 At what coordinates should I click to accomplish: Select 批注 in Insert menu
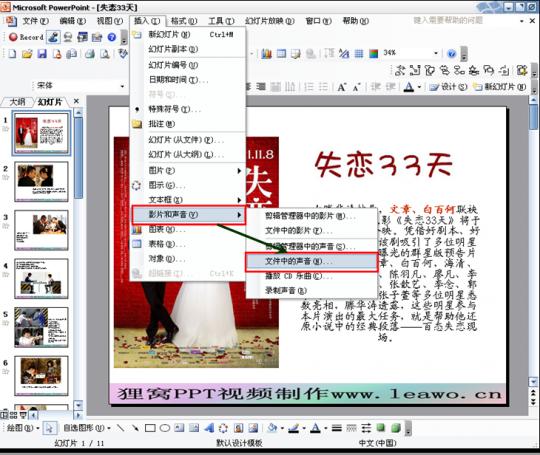[188, 124]
